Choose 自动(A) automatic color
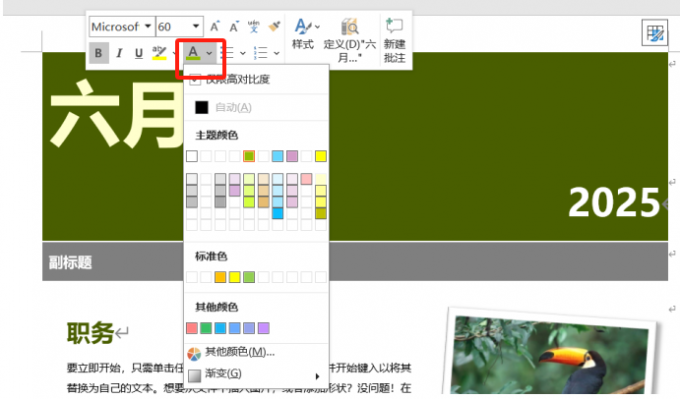The image size is (680, 399). coord(256,107)
